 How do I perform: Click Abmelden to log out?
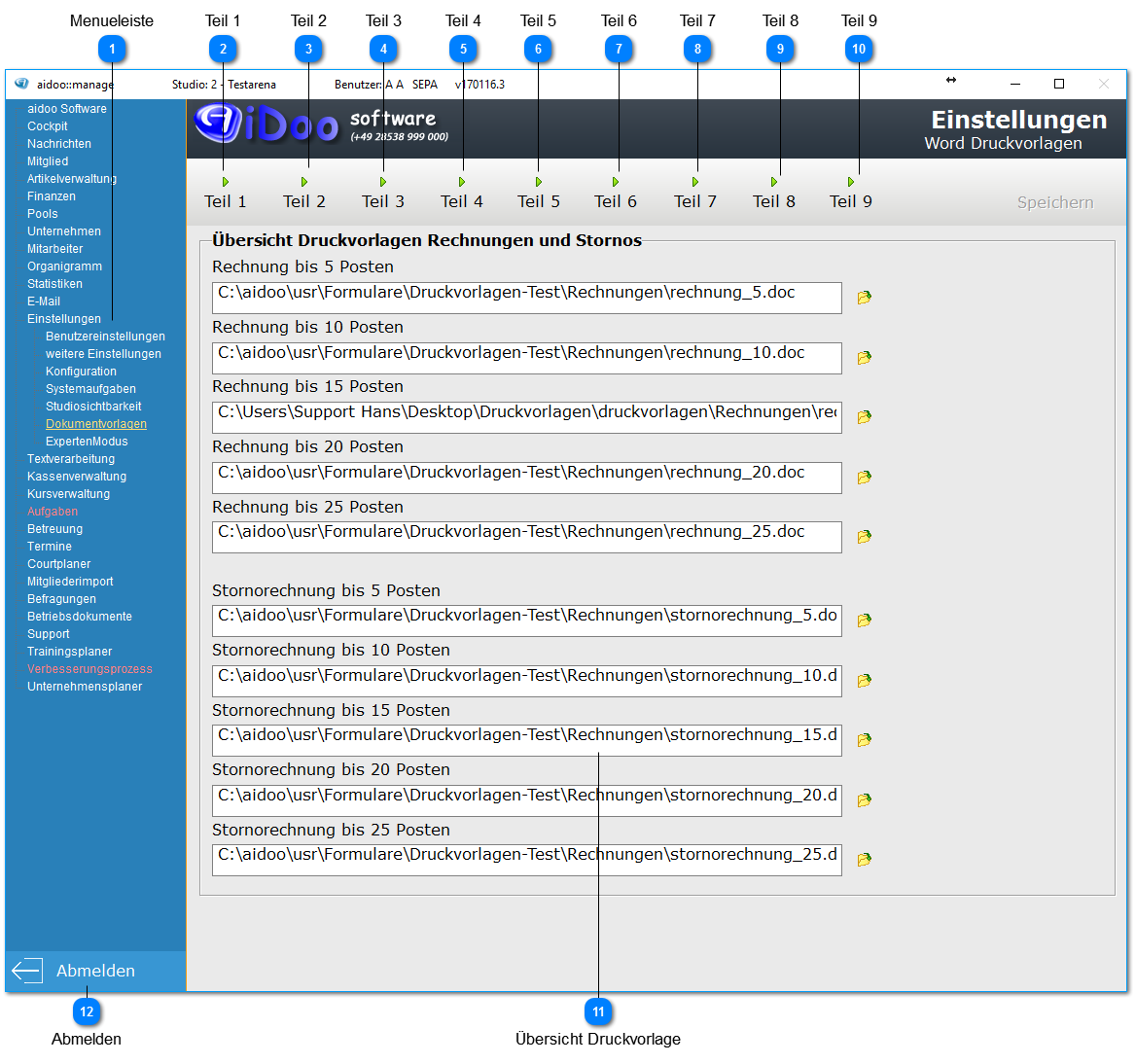click(95, 971)
